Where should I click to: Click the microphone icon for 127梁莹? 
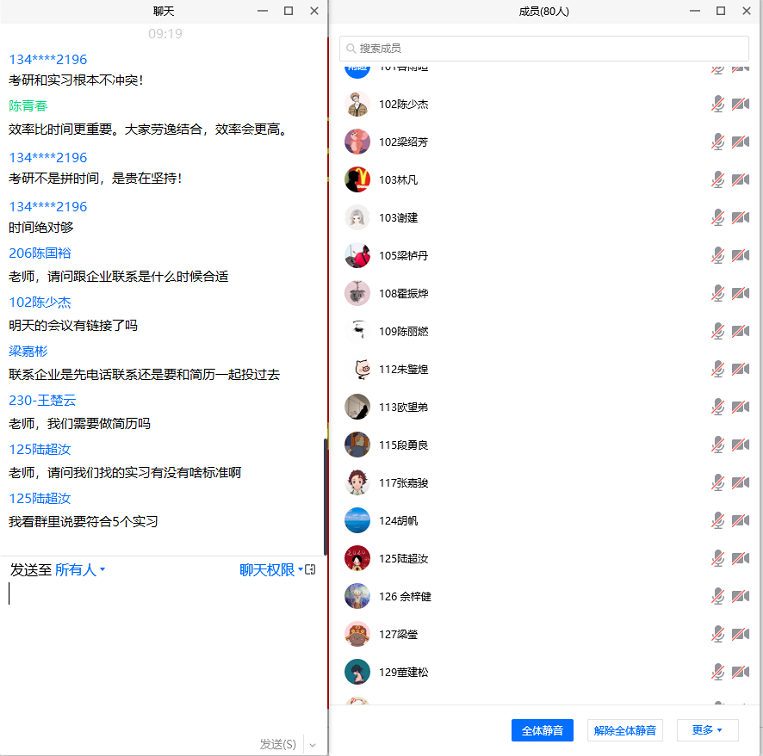[717, 634]
